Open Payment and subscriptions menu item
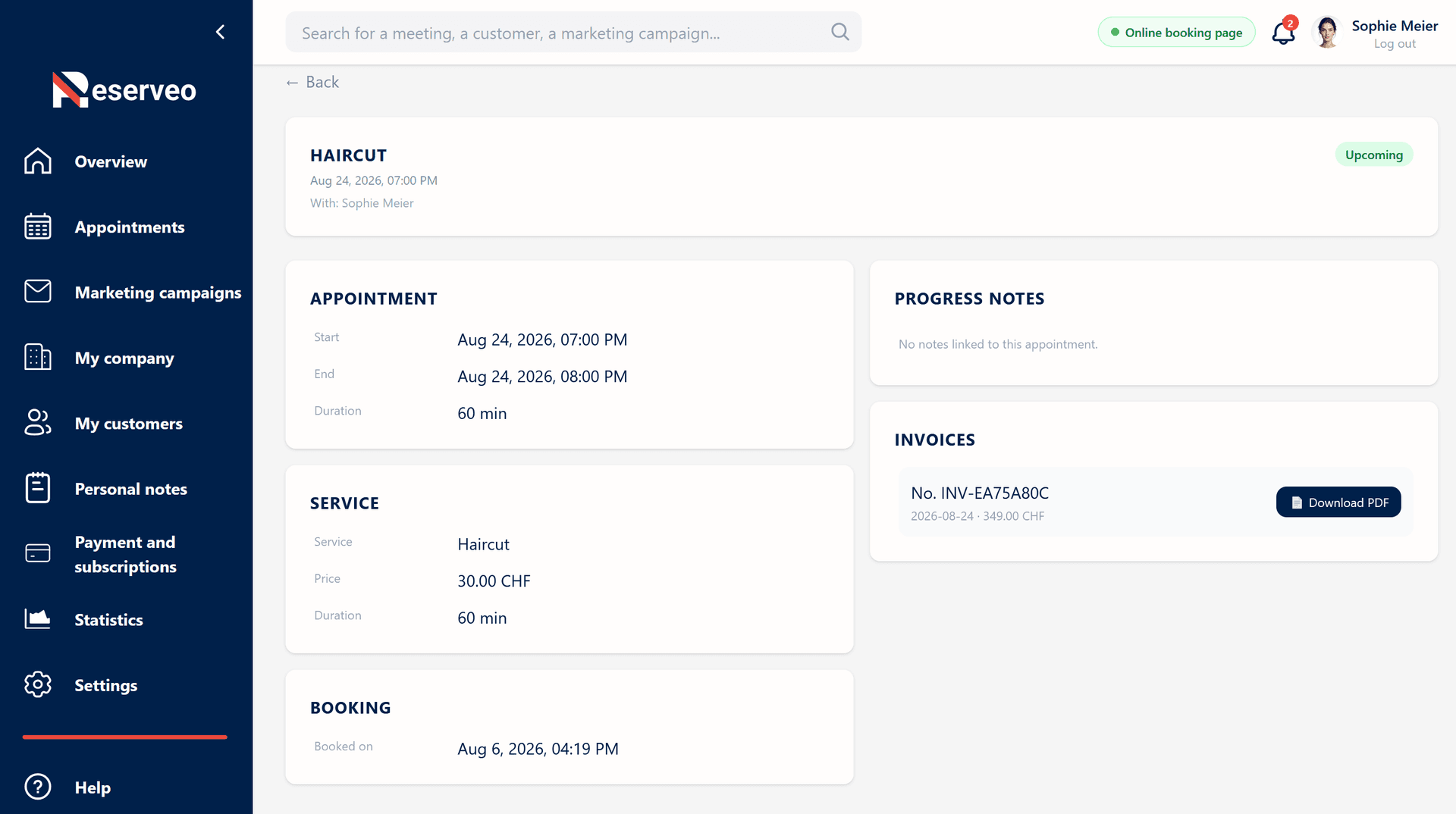Screen dimensions: 1456x814 tap(126, 554)
